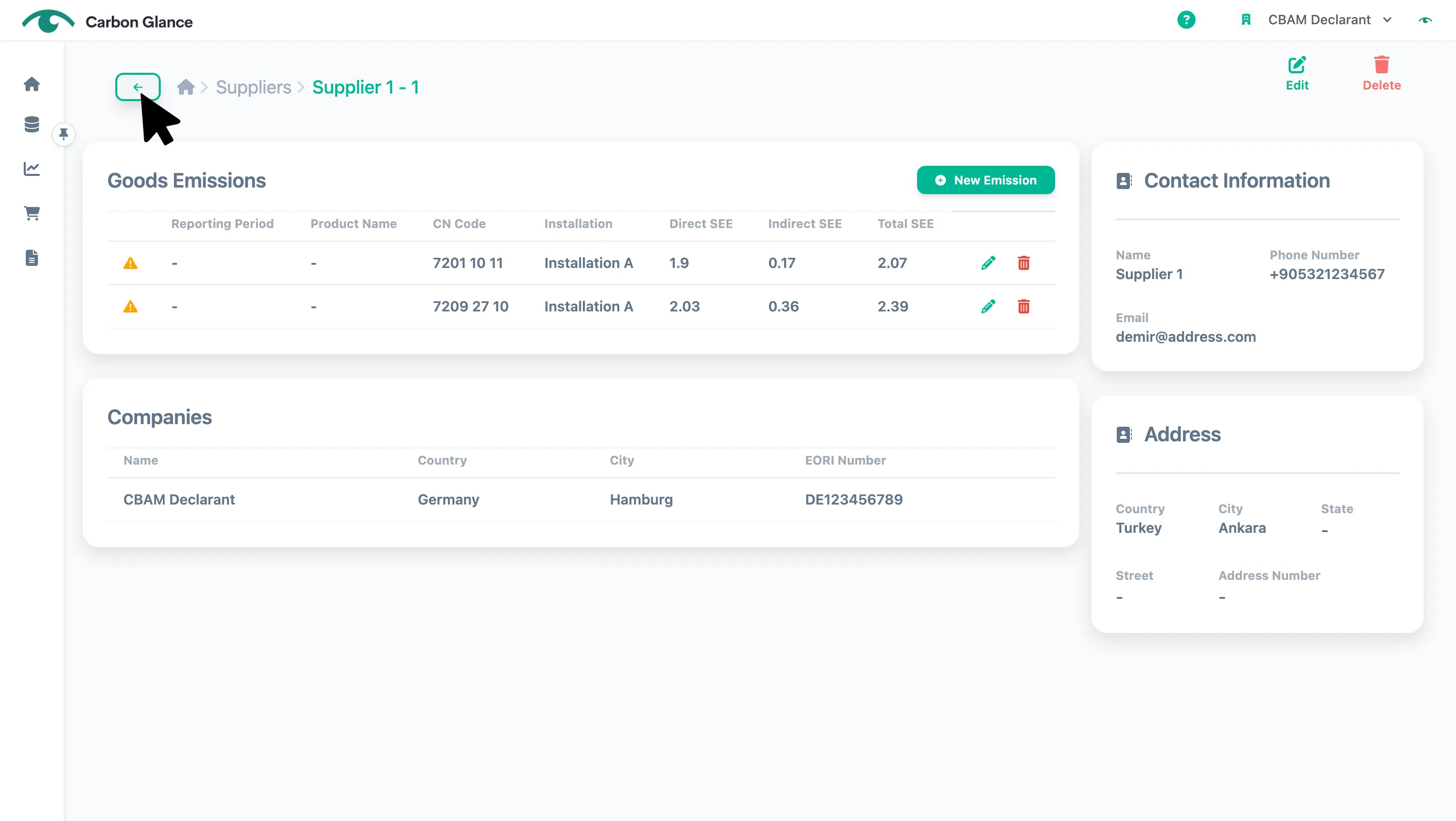Select the CBAM Declarant company row
Image resolution: width=1456 pixels, height=821 pixels.
[x=581, y=499]
